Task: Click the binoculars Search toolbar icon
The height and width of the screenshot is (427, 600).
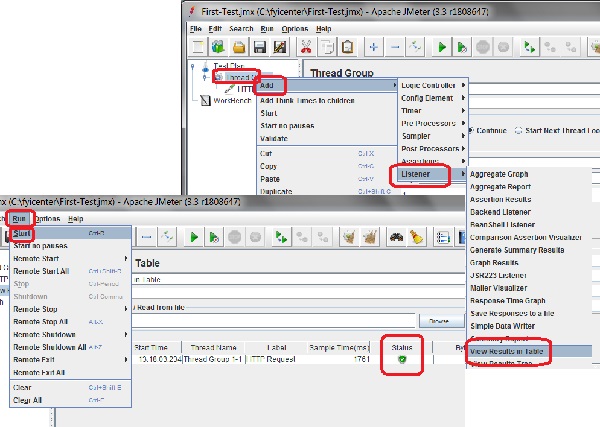Action: (396, 237)
